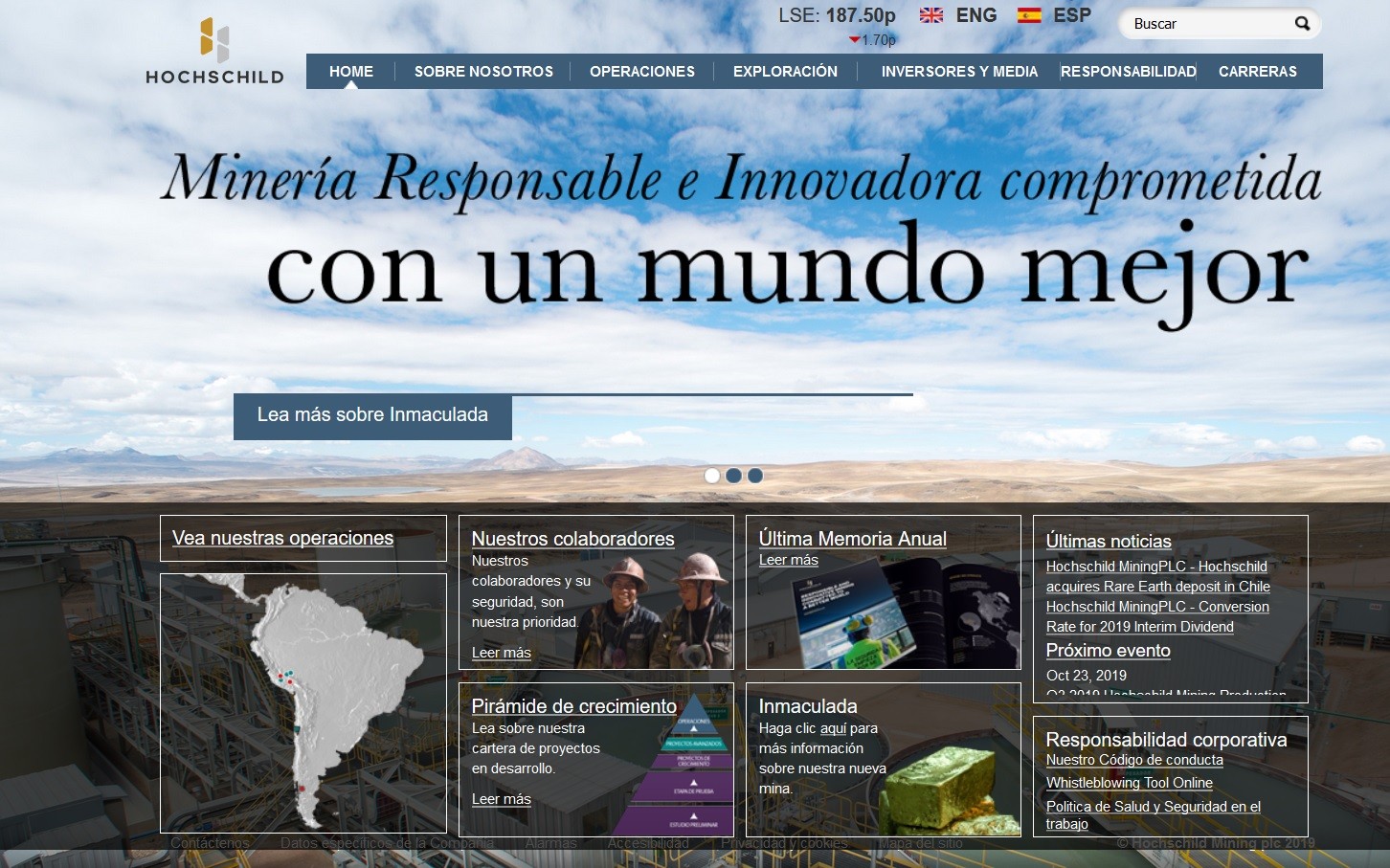
Task: Open Nuestro Código de conducta link
Action: coord(1133,760)
